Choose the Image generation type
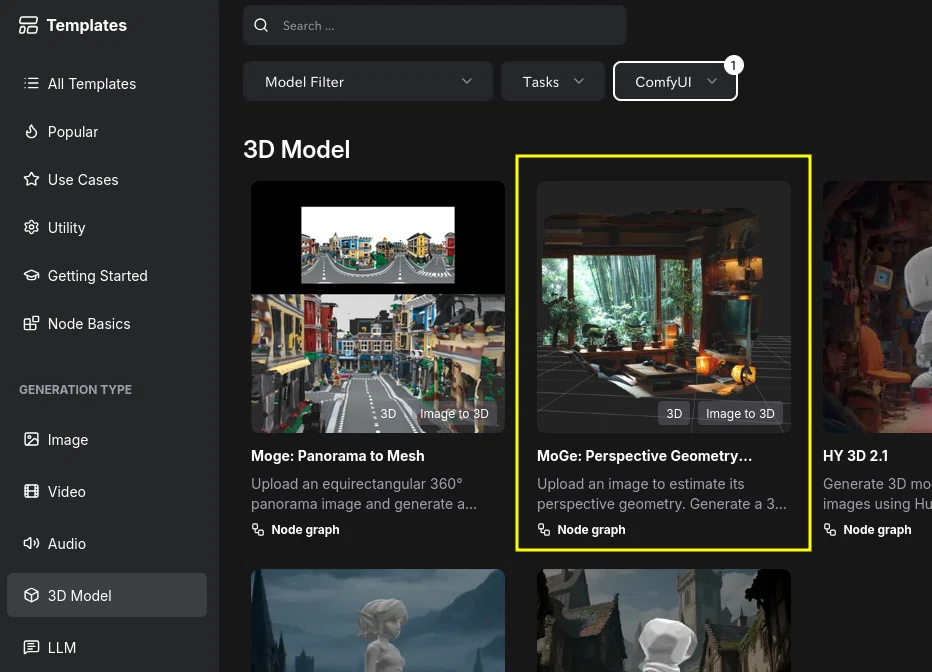 (x=107, y=440)
